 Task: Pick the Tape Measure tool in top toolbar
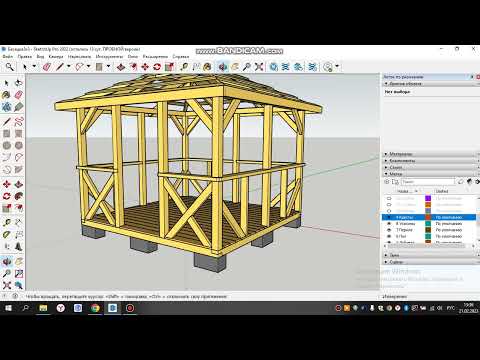[x=184, y=67]
